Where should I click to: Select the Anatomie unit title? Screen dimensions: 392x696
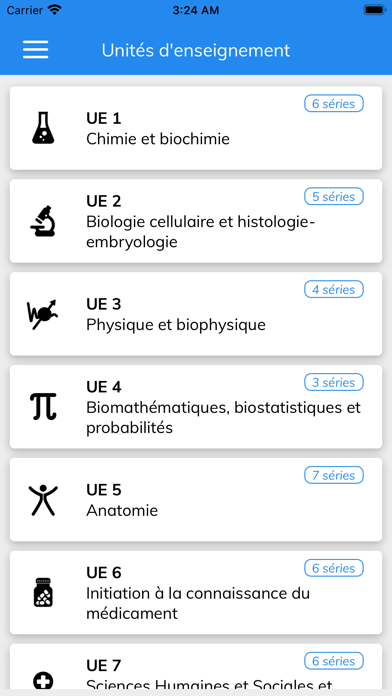tap(122, 510)
